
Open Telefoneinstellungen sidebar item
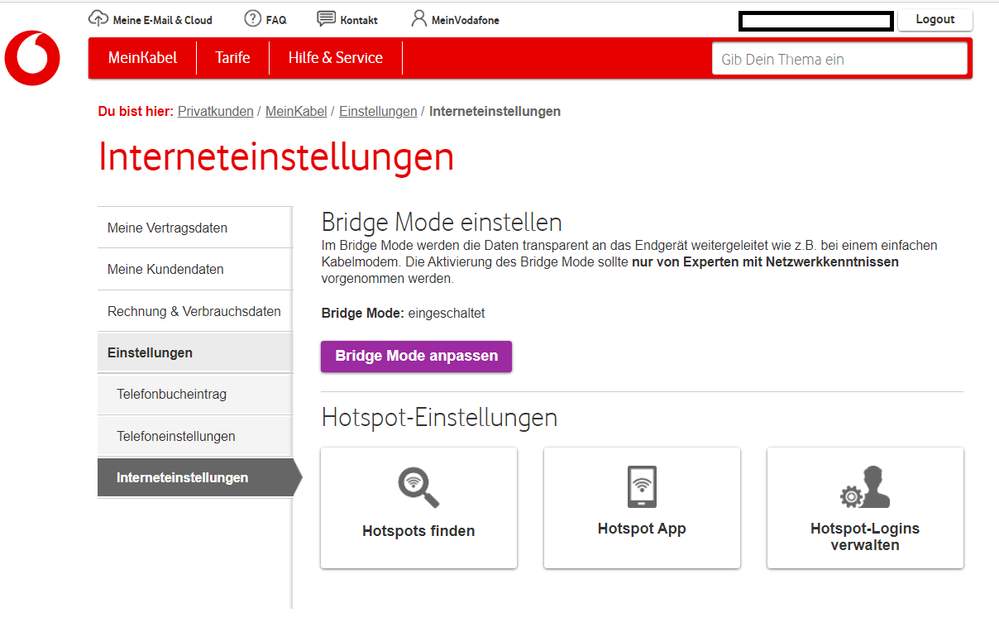[x=194, y=436]
